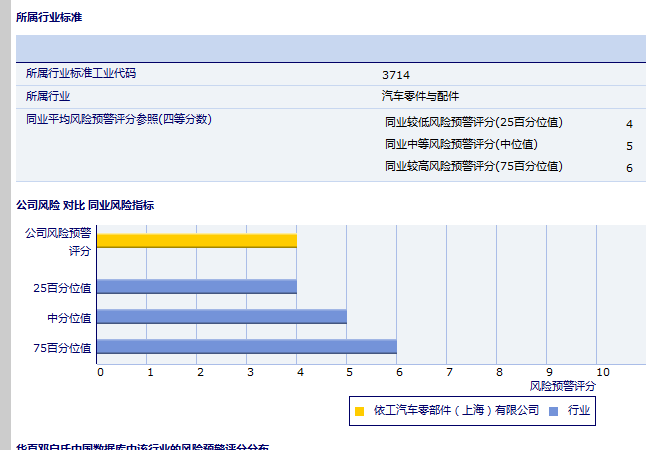
Task: Select the legend label 依工汽车零部件（上海）有限公司
Action: pyautogui.click(x=455, y=410)
